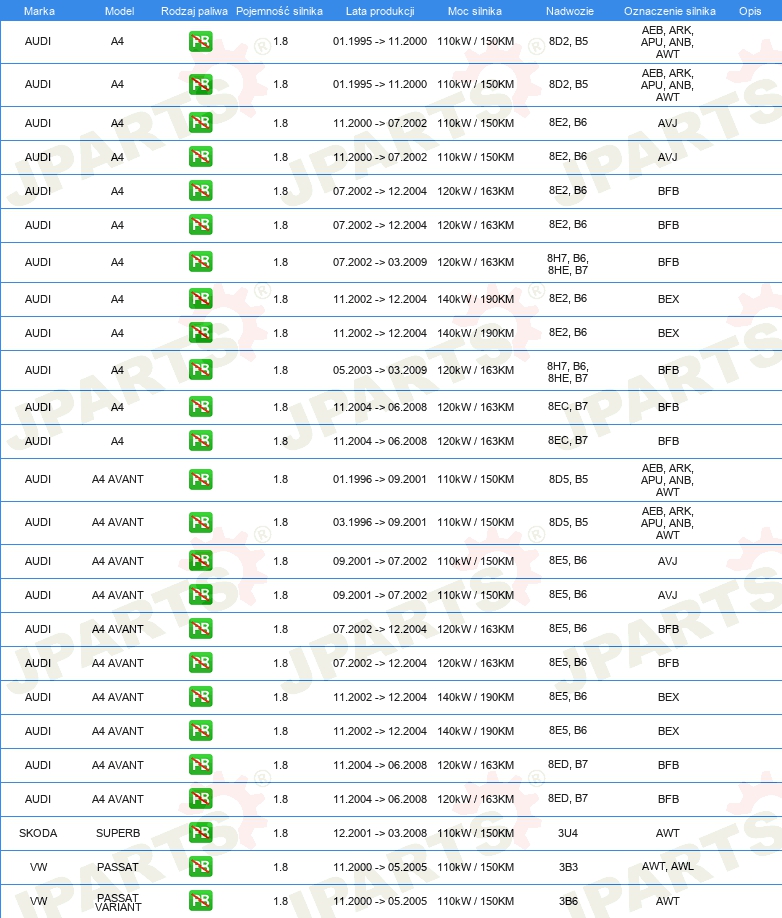Click 110kW / 150KM in the 3B3 row
The width and height of the screenshot is (782, 918).
[475, 867]
